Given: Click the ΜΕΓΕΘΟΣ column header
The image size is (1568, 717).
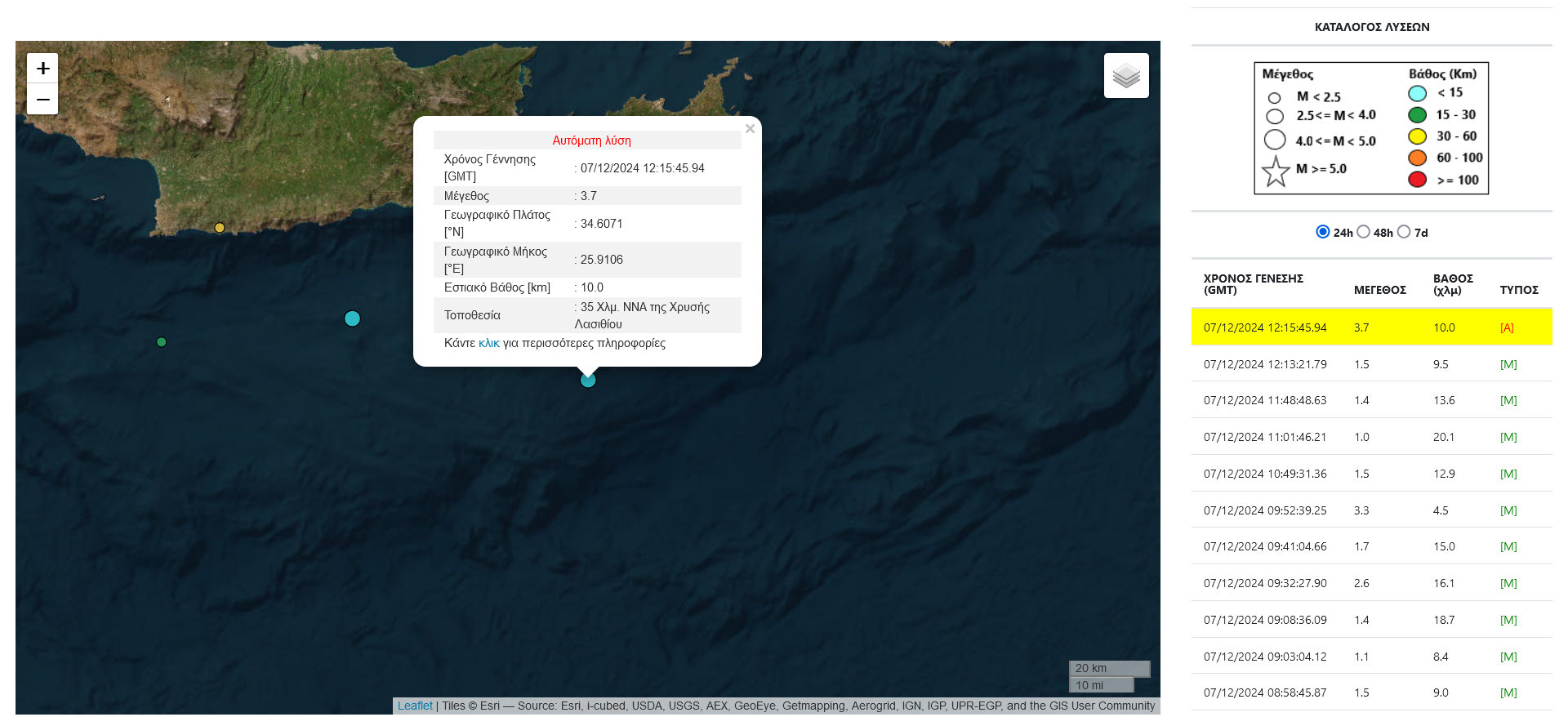Looking at the screenshot, I should pos(1379,290).
